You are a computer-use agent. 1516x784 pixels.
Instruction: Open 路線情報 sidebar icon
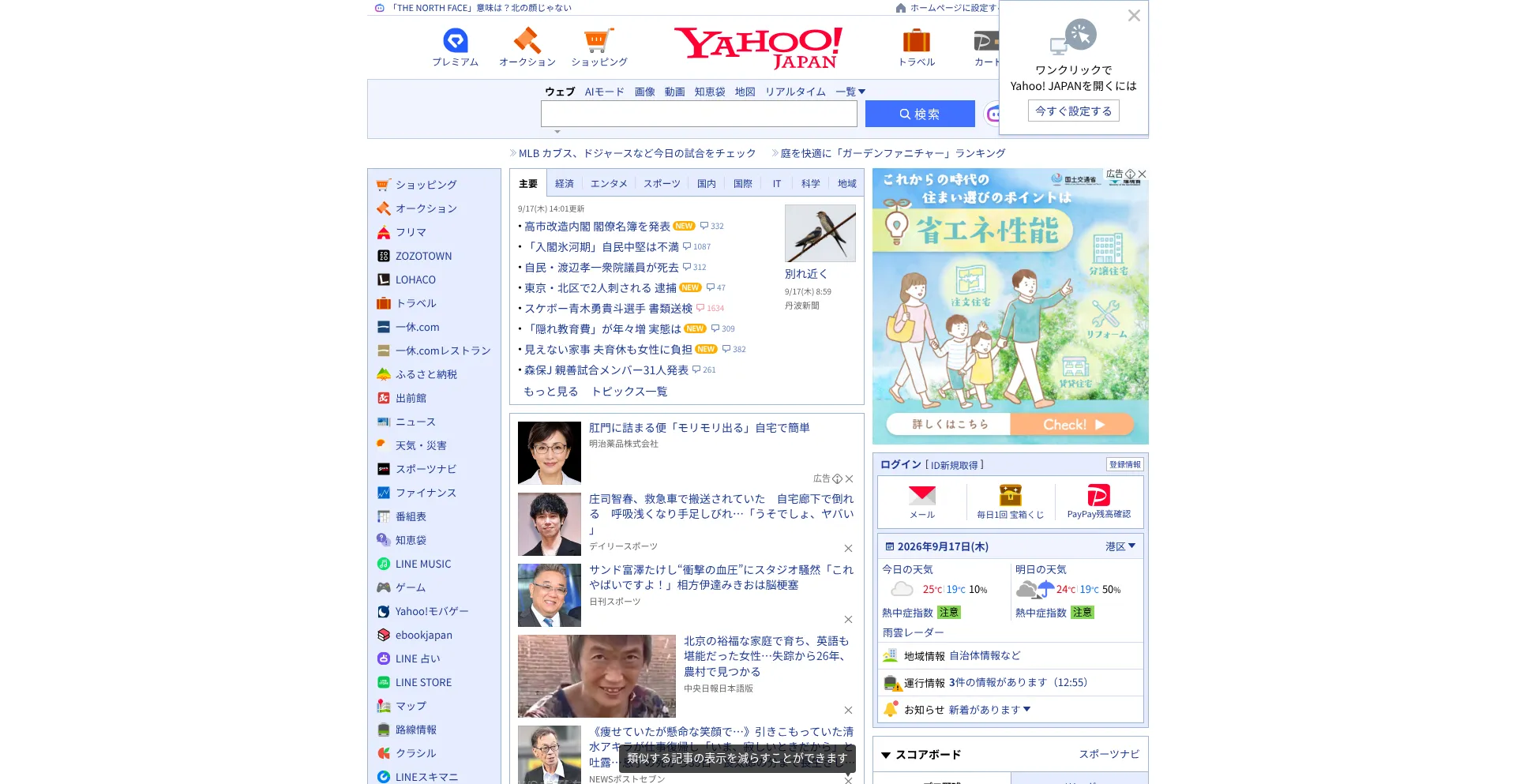[x=384, y=730]
